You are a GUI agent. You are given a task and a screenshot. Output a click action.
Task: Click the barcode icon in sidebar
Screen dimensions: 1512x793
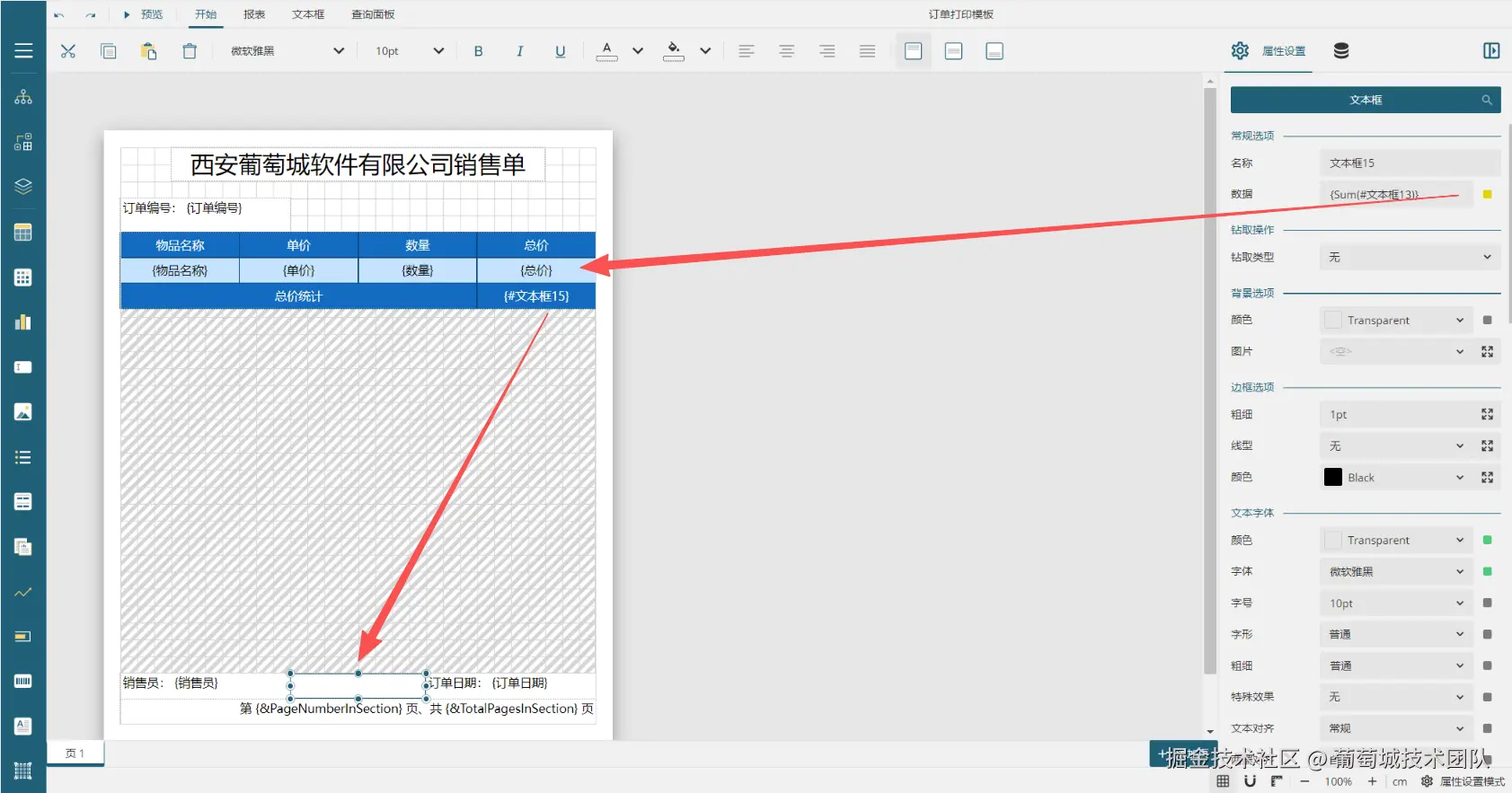(x=23, y=682)
